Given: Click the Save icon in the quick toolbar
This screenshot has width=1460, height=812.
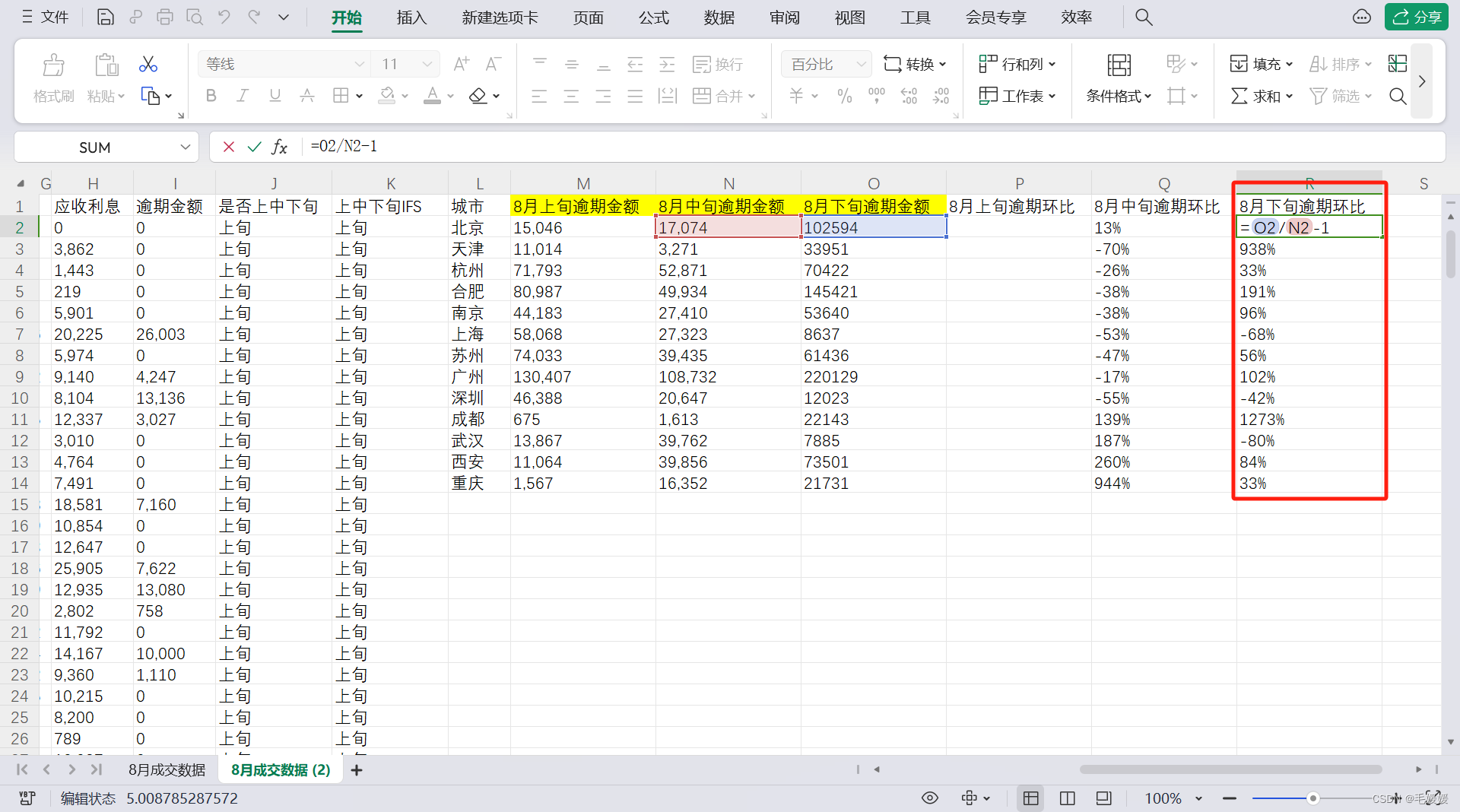Looking at the screenshot, I should pos(106,17).
